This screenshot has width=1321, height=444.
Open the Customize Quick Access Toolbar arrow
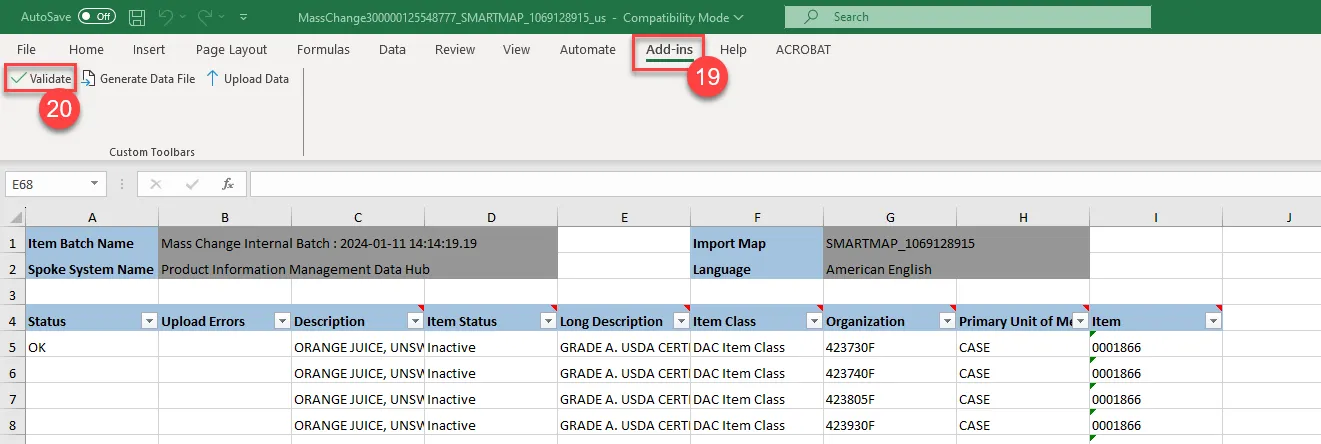244,17
